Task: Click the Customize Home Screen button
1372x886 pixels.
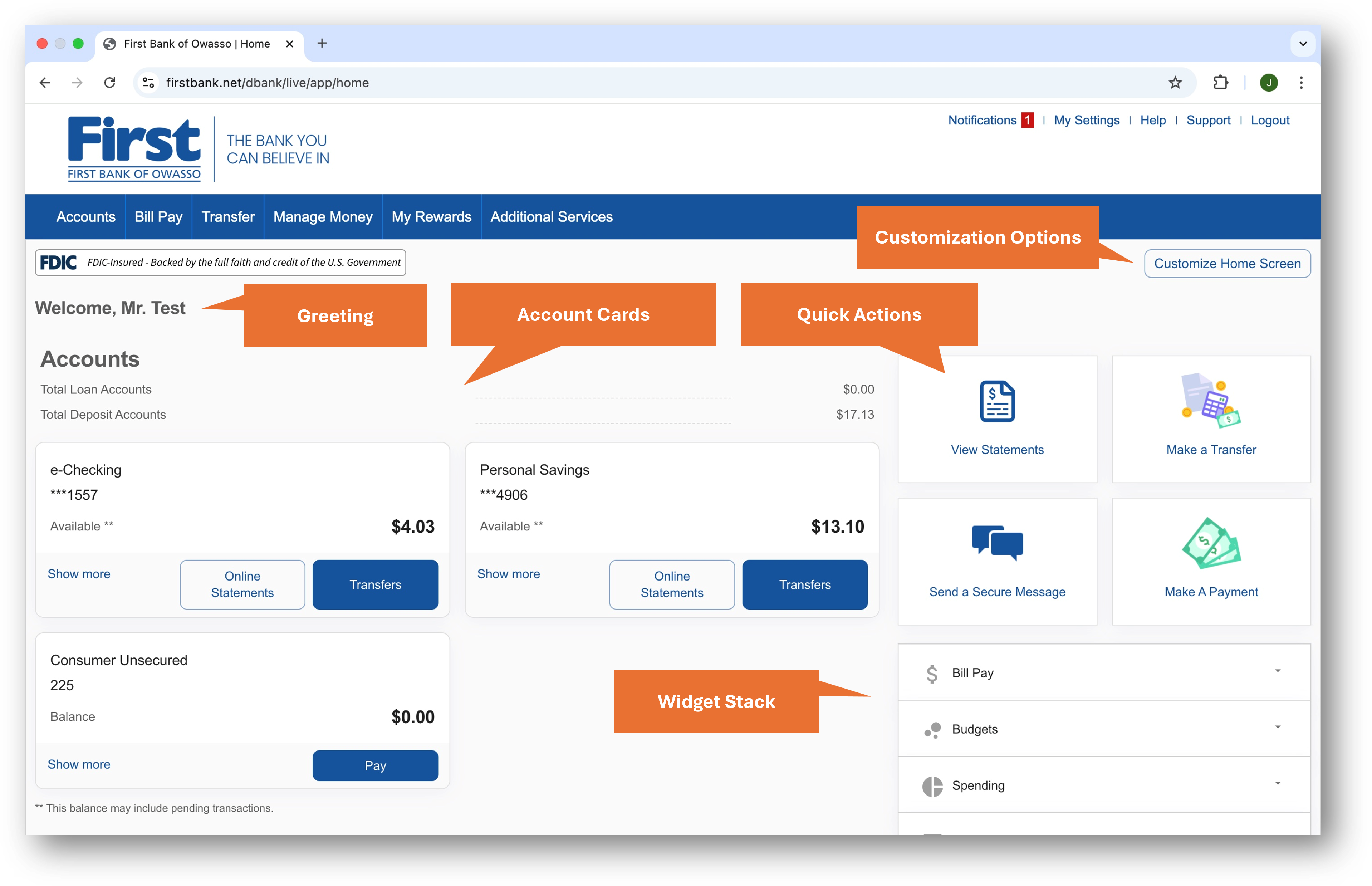Action: 1227,264
